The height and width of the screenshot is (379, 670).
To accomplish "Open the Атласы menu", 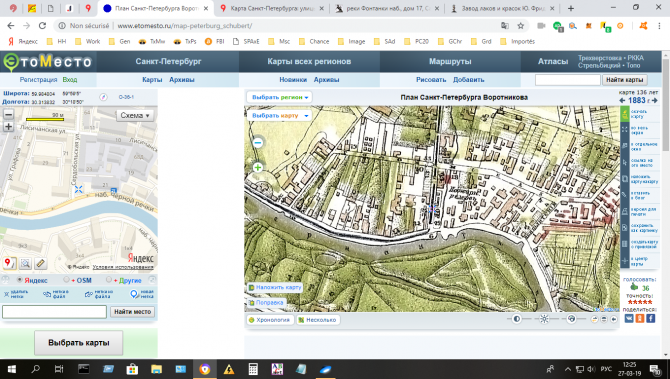I will point(553,62).
